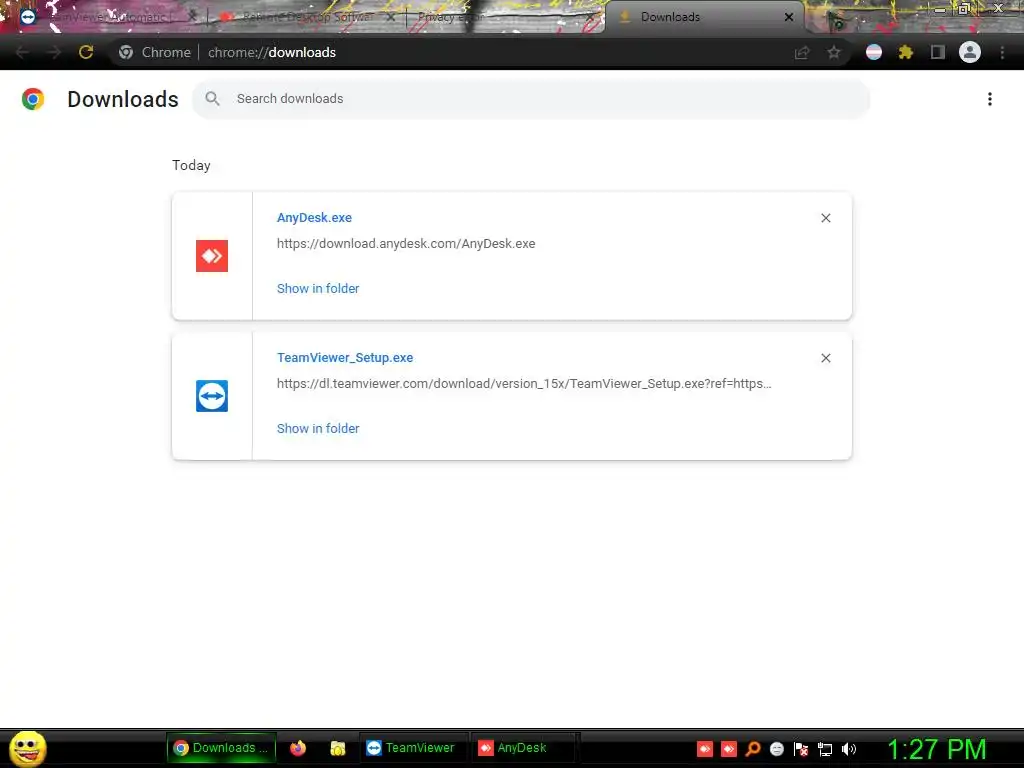Select Downloads Chrome taskbar button
Screen dimensions: 1024x768
[x=221, y=748]
